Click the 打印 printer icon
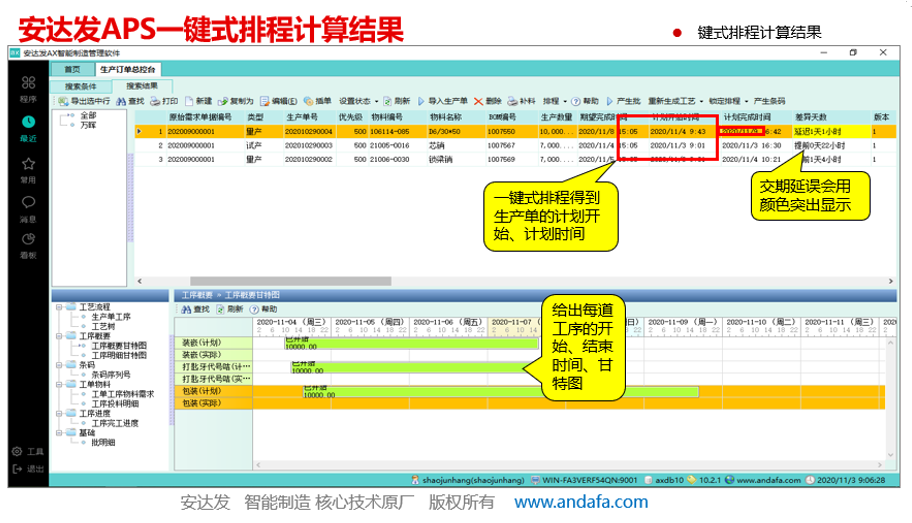 click(155, 101)
